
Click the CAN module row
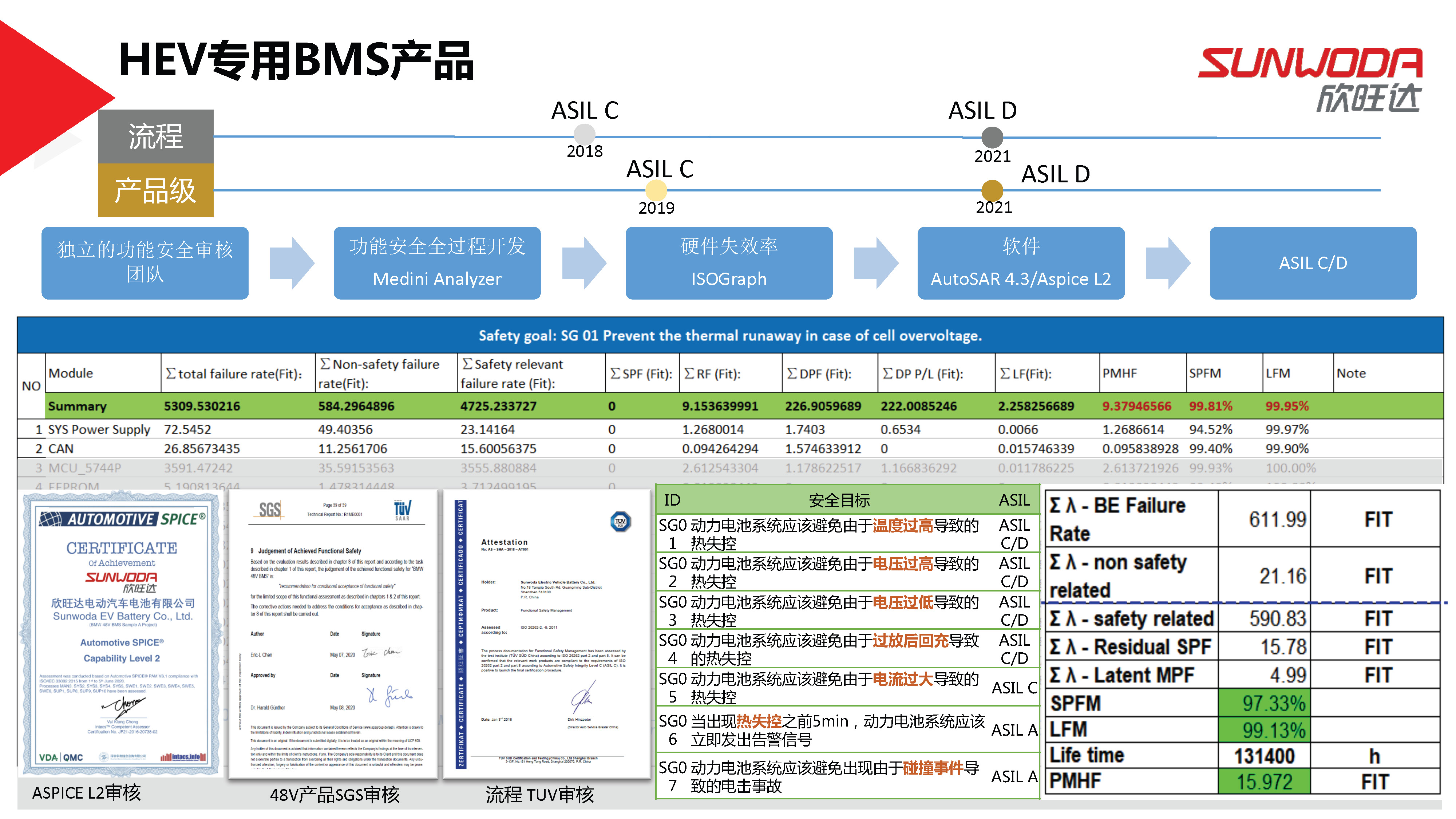click(730, 448)
